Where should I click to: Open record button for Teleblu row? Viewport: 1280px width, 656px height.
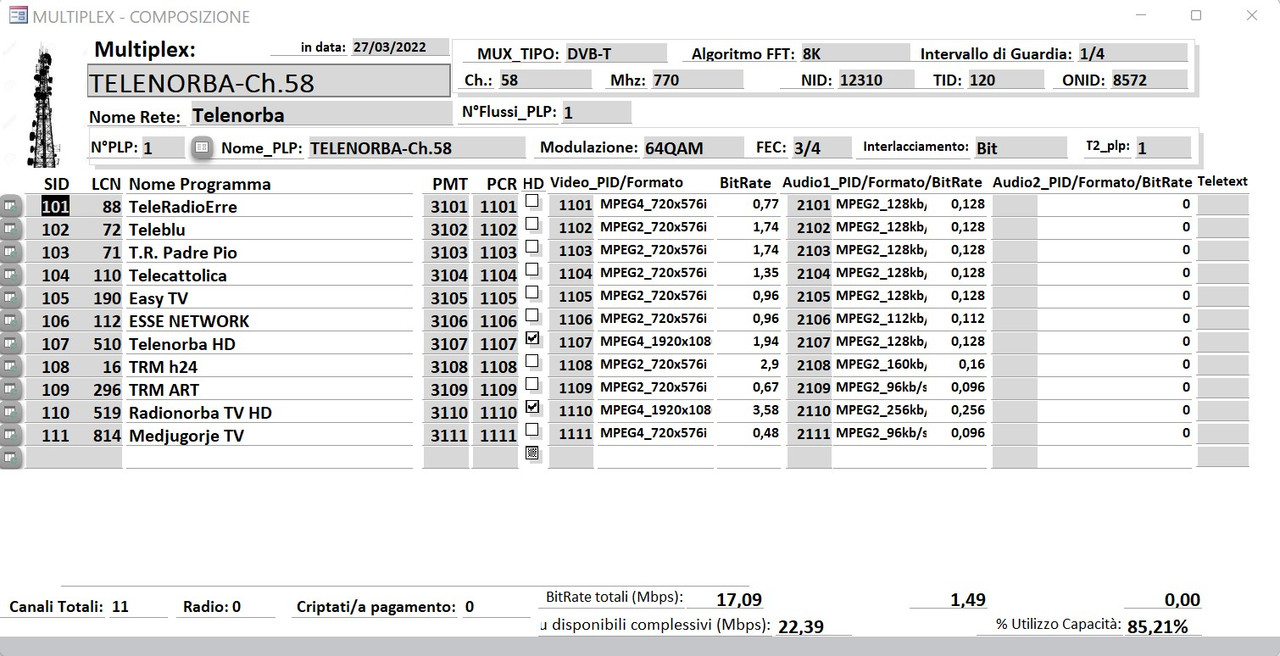[x=11, y=229]
